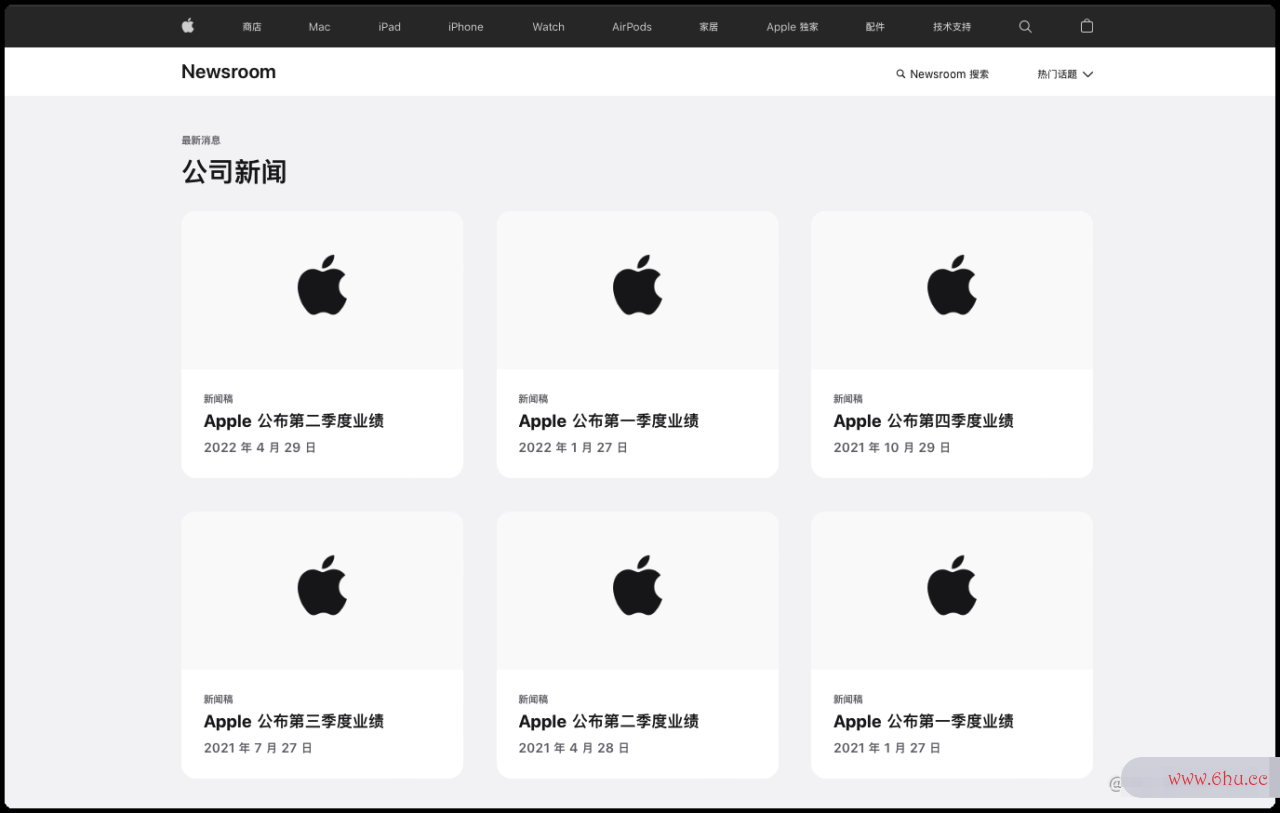Open the iPad menu item
Viewport: 1280px width, 813px height.
tap(390, 27)
